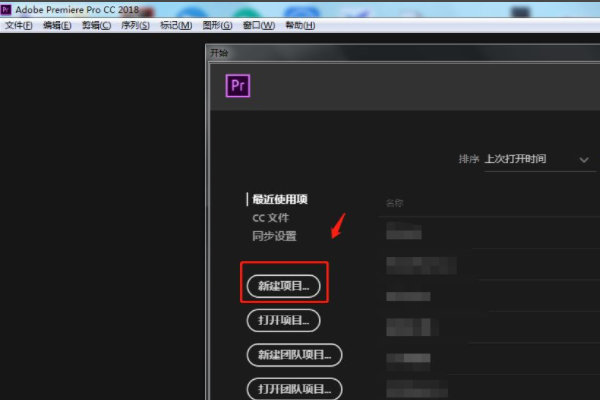600x400 pixels.
Task: Click the 名称 column header
Action: tap(395, 203)
